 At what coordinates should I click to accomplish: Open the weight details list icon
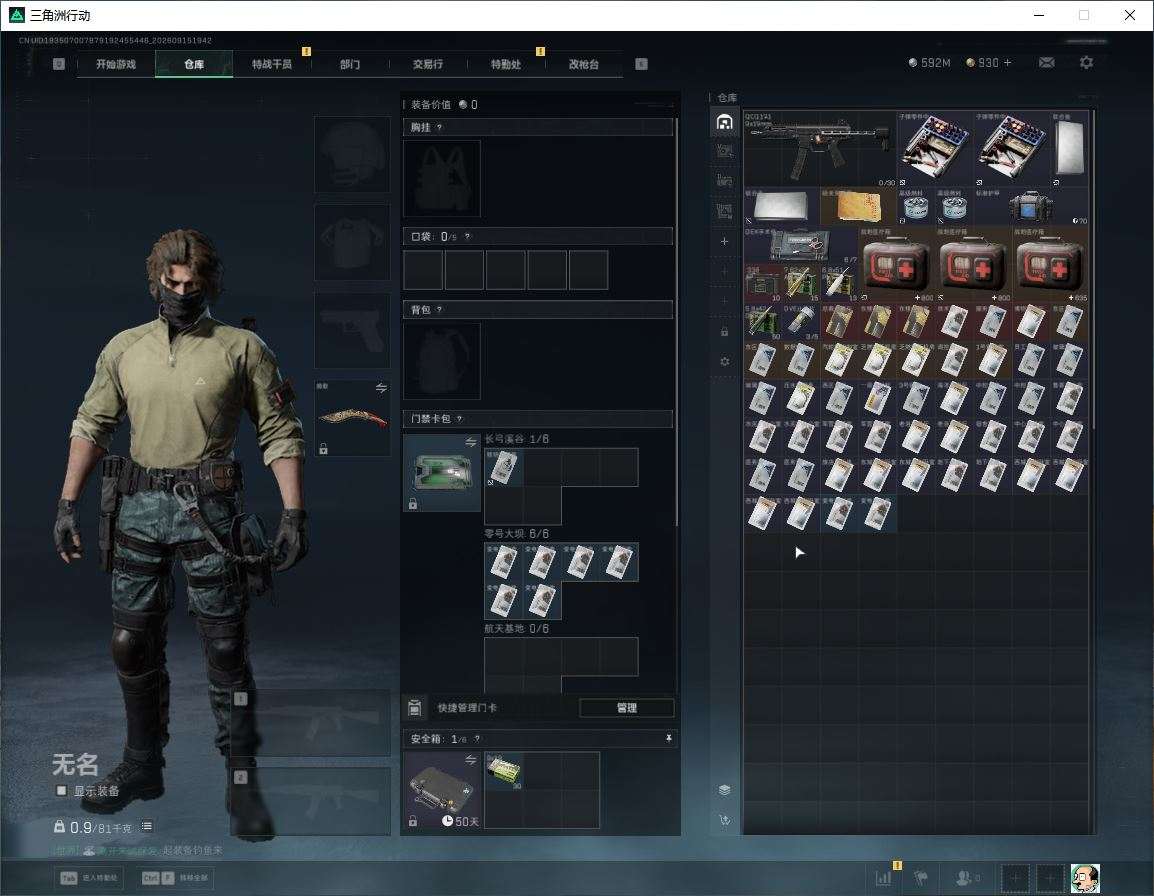click(x=147, y=827)
